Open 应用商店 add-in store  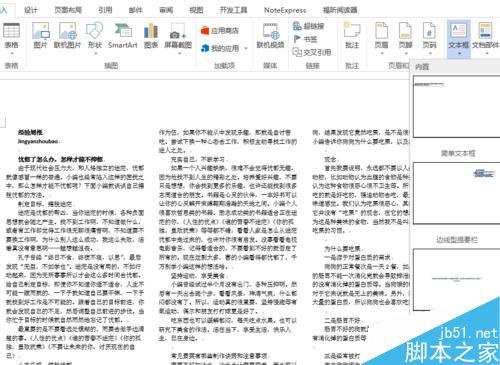click(220, 31)
